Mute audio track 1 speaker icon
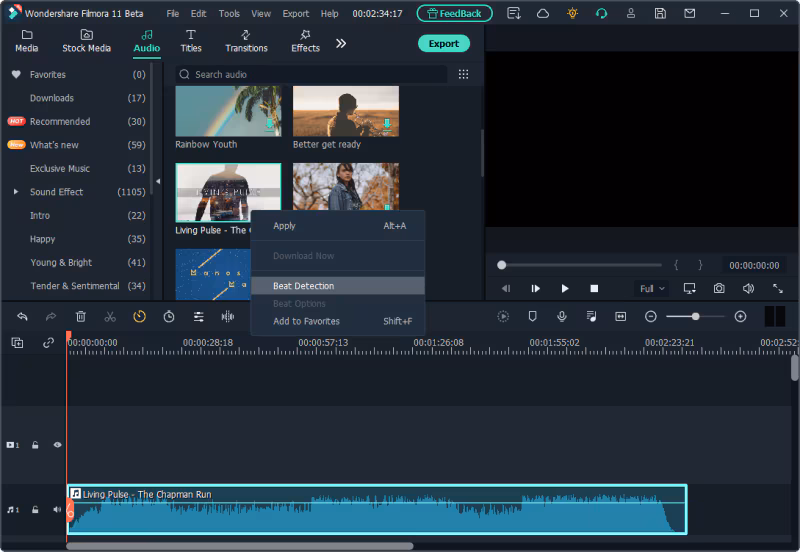 point(57,509)
